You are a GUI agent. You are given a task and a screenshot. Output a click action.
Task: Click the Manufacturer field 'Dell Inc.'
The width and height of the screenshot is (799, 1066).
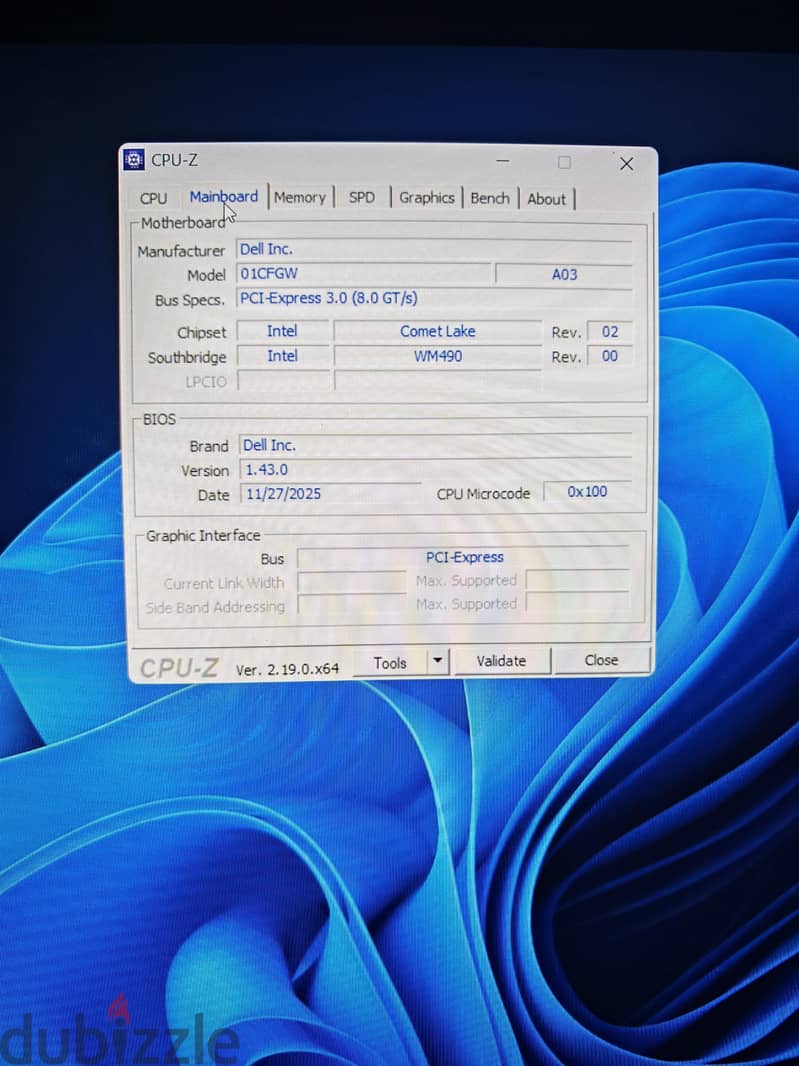[x=433, y=249]
